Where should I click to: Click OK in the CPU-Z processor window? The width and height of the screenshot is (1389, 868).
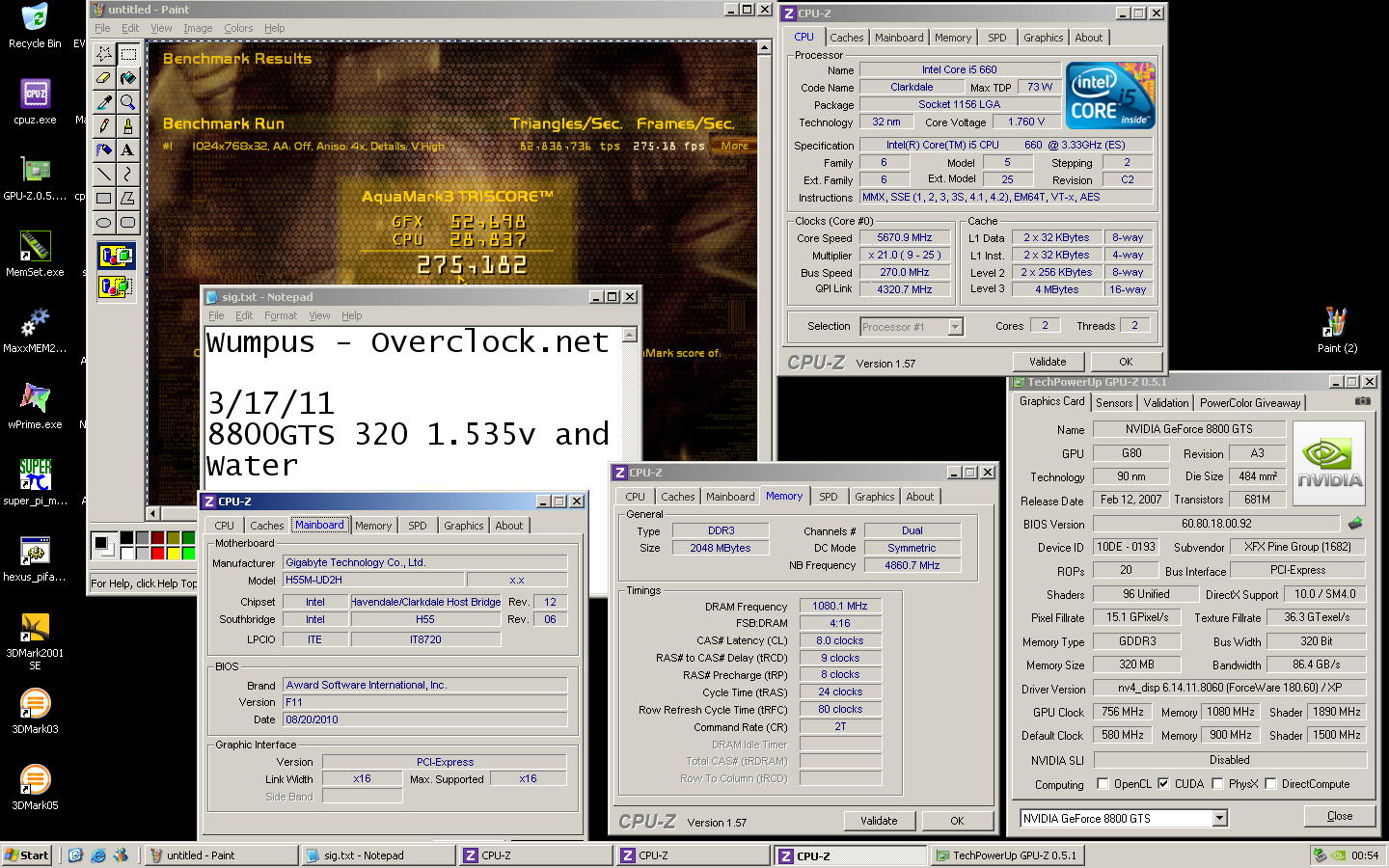coord(1126,362)
